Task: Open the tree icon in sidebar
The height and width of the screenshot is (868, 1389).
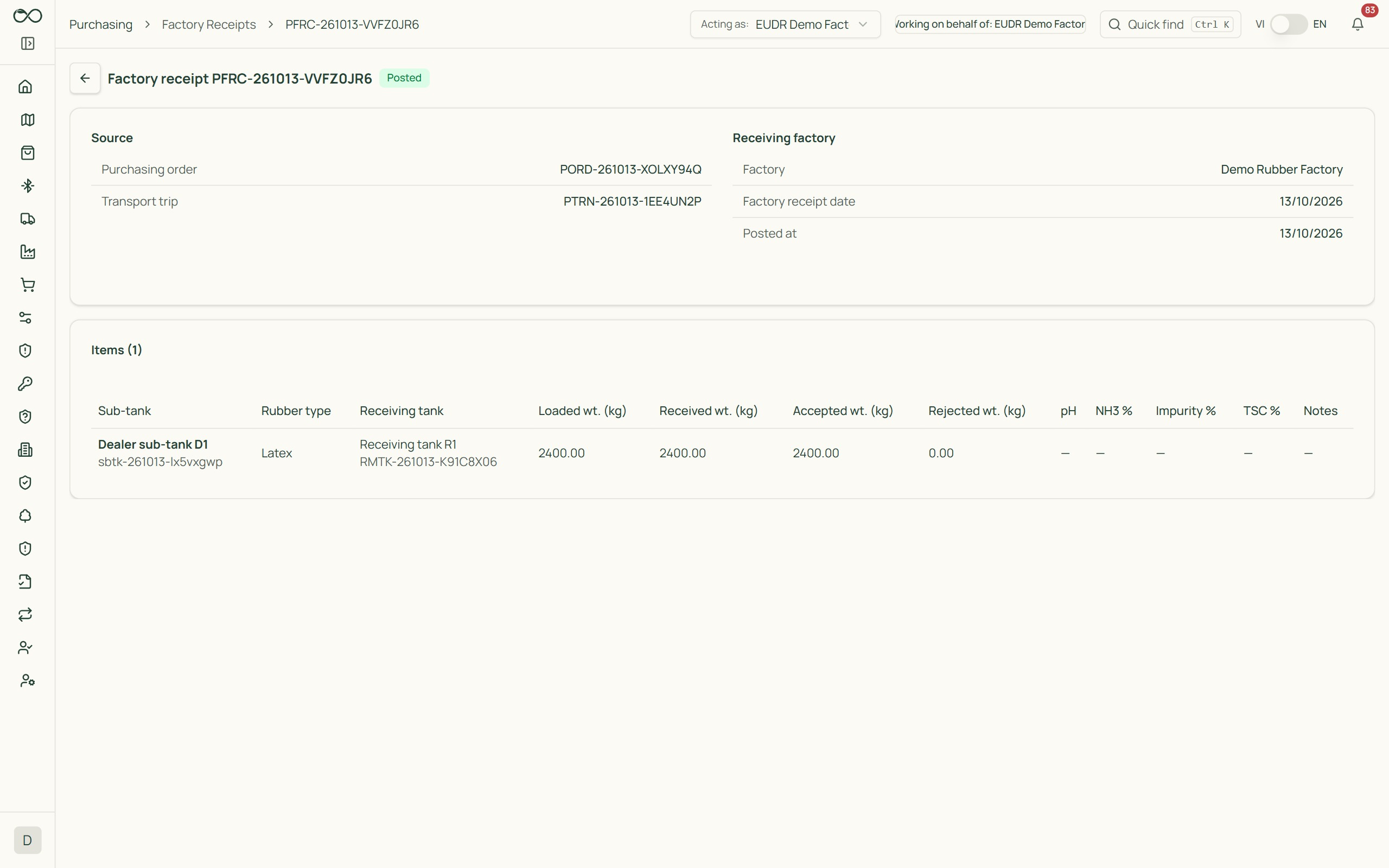Action: pyautogui.click(x=26, y=516)
